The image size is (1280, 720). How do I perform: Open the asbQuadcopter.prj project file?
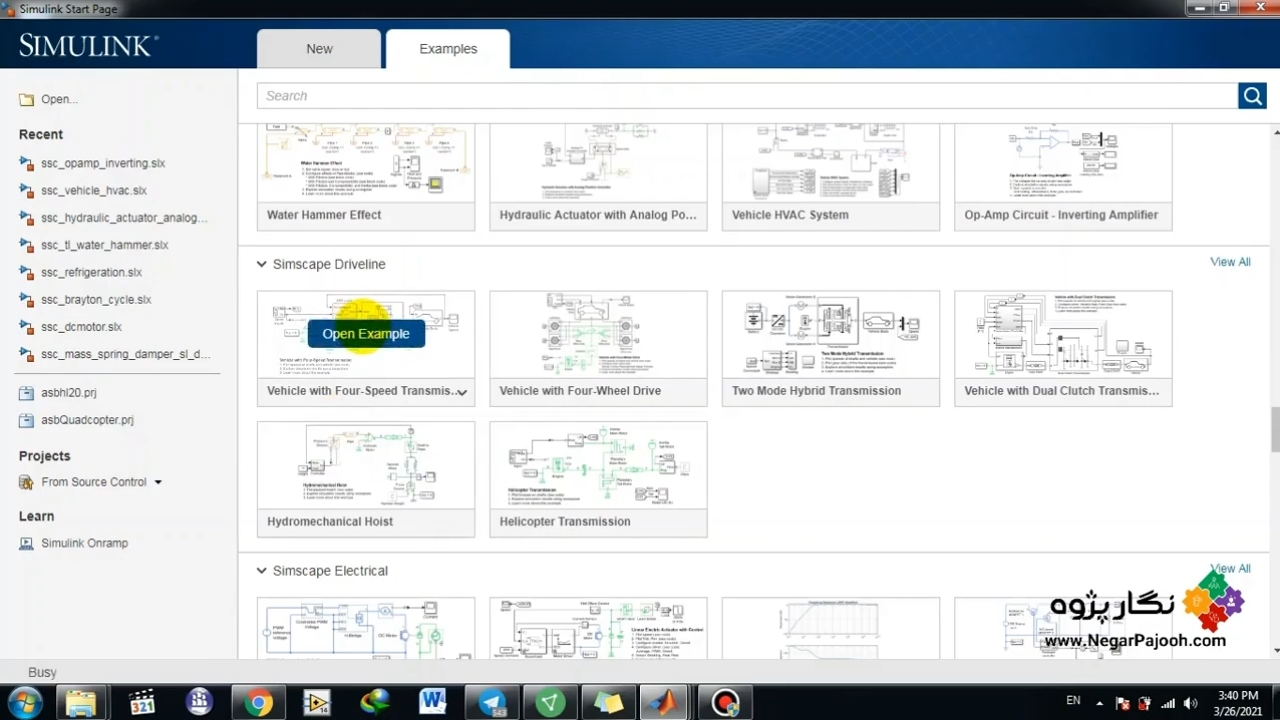(87, 420)
